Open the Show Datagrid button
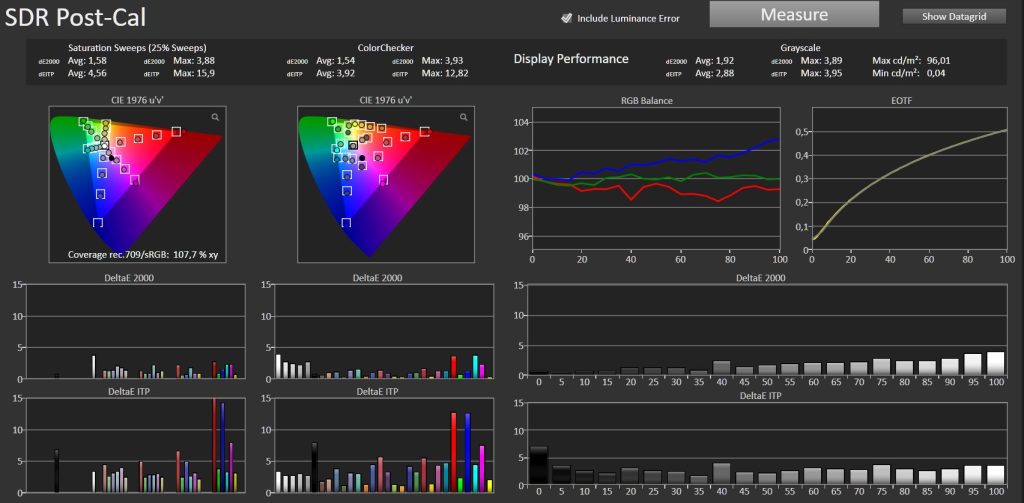This screenshot has height=503, width=1024. coord(954,17)
